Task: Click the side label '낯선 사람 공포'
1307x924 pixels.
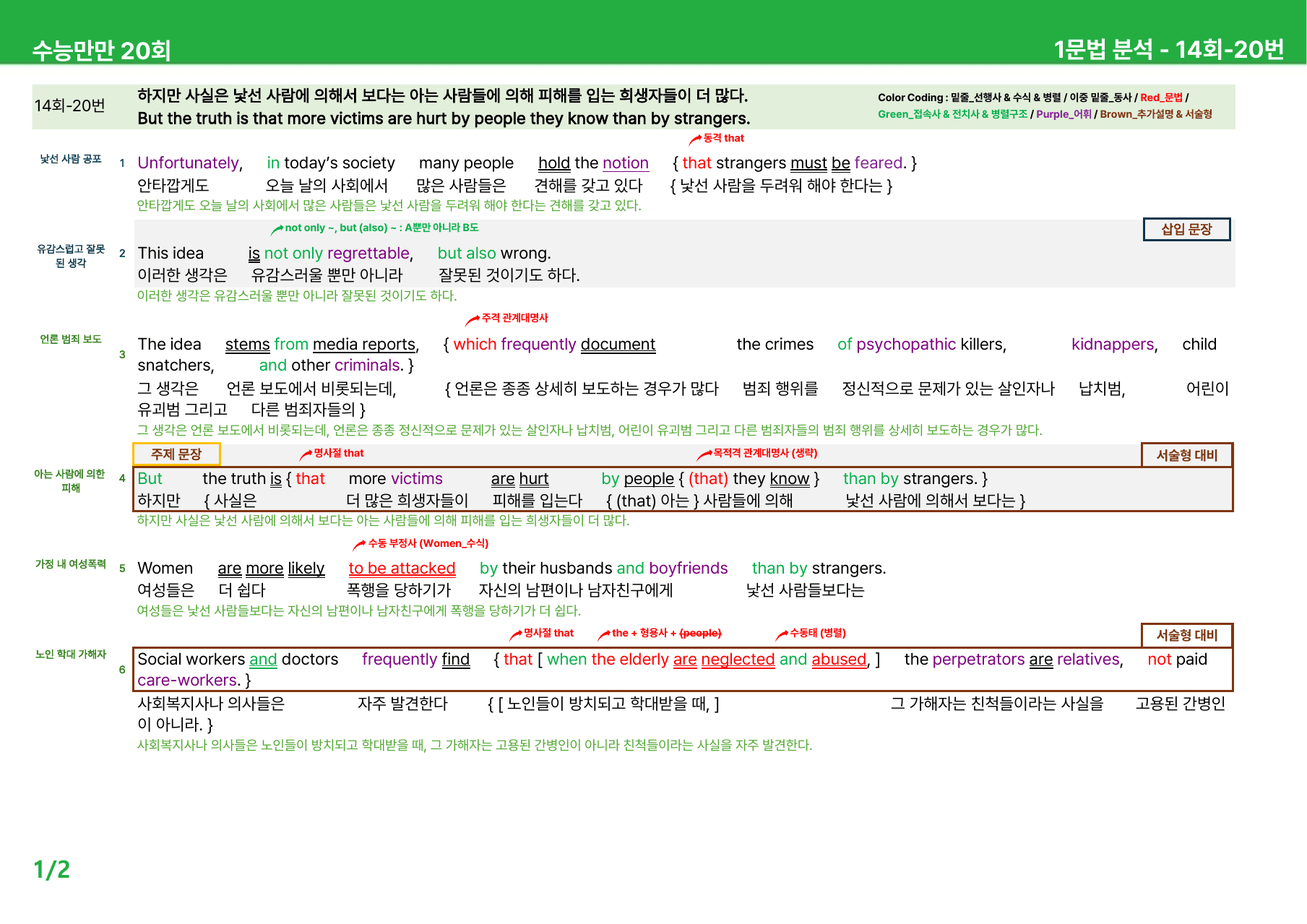Action: point(71,159)
